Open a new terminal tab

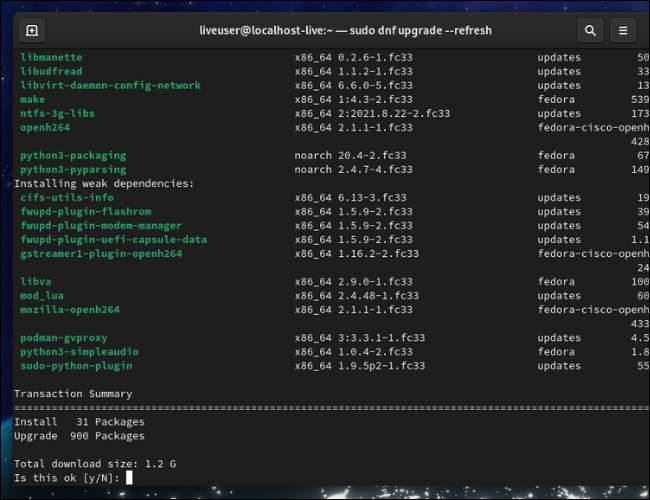point(32,30)
